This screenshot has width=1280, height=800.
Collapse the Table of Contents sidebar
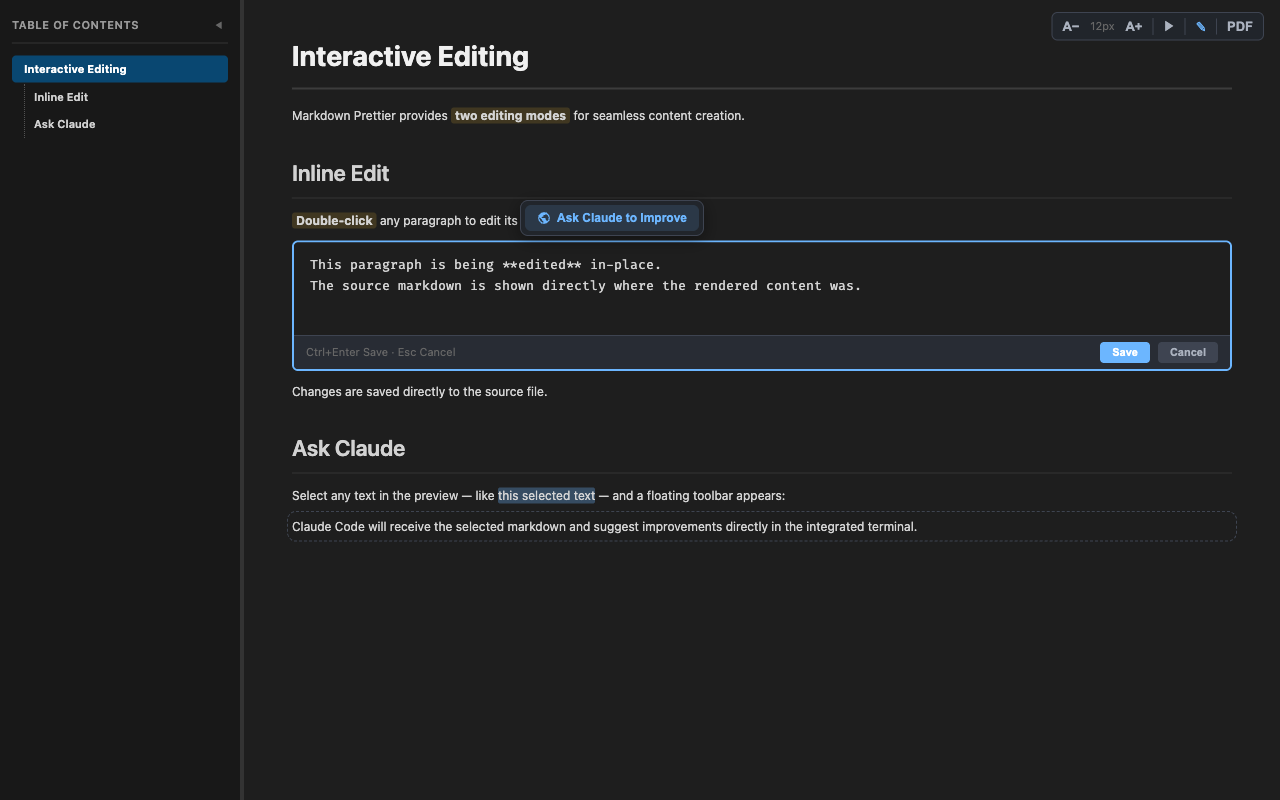[x=218, y=25]
